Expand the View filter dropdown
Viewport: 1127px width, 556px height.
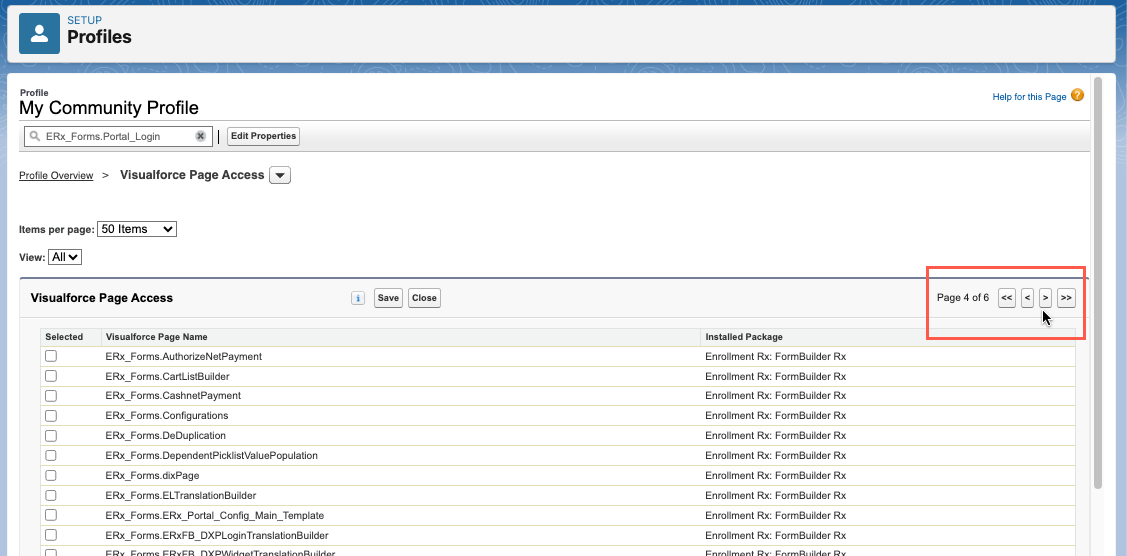tap(65, 257)
